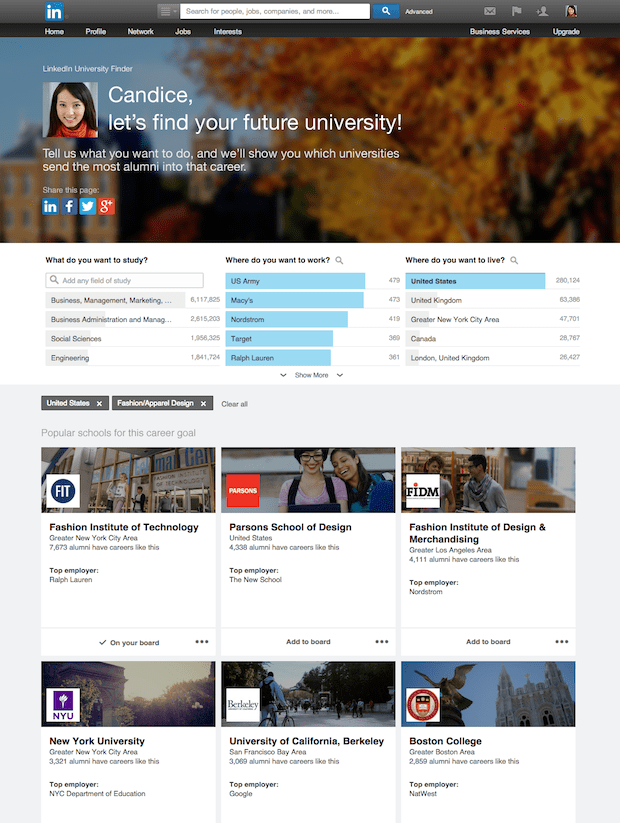
Task: Click the blue search magnifier button
Action: (386, 11)
